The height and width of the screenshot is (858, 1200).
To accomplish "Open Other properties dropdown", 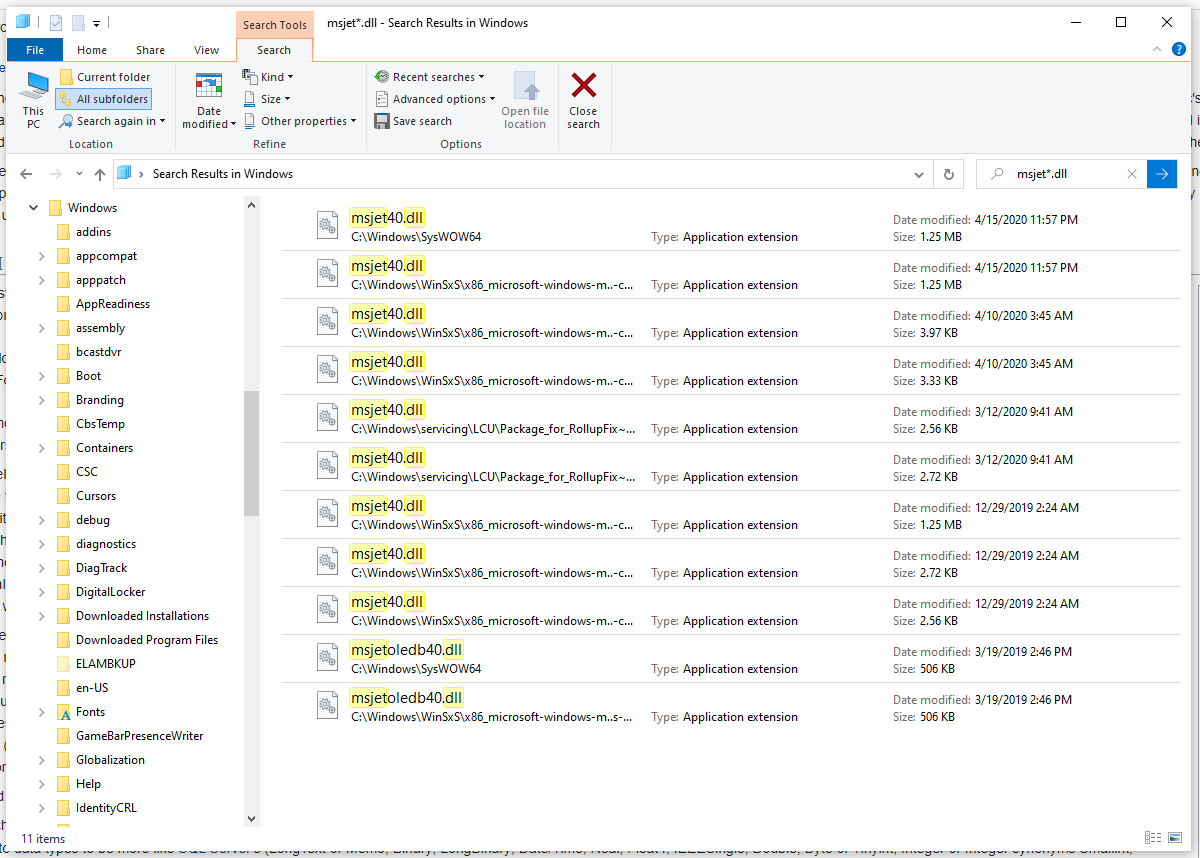I will click(300, 121).
